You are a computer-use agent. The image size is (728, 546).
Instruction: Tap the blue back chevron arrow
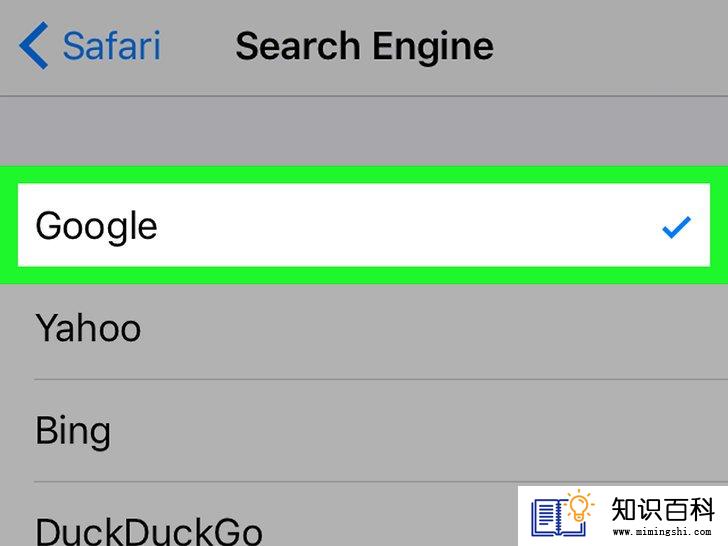click(33, 46)
